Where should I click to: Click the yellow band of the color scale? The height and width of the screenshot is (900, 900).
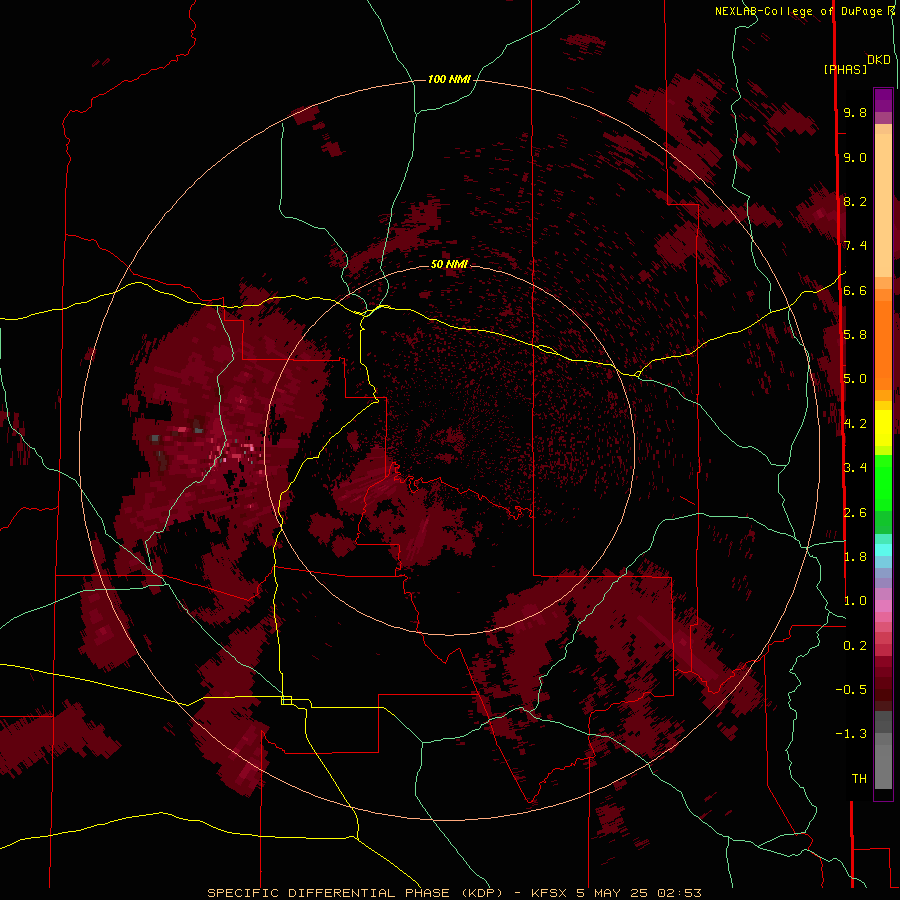(x=883, y=428)
